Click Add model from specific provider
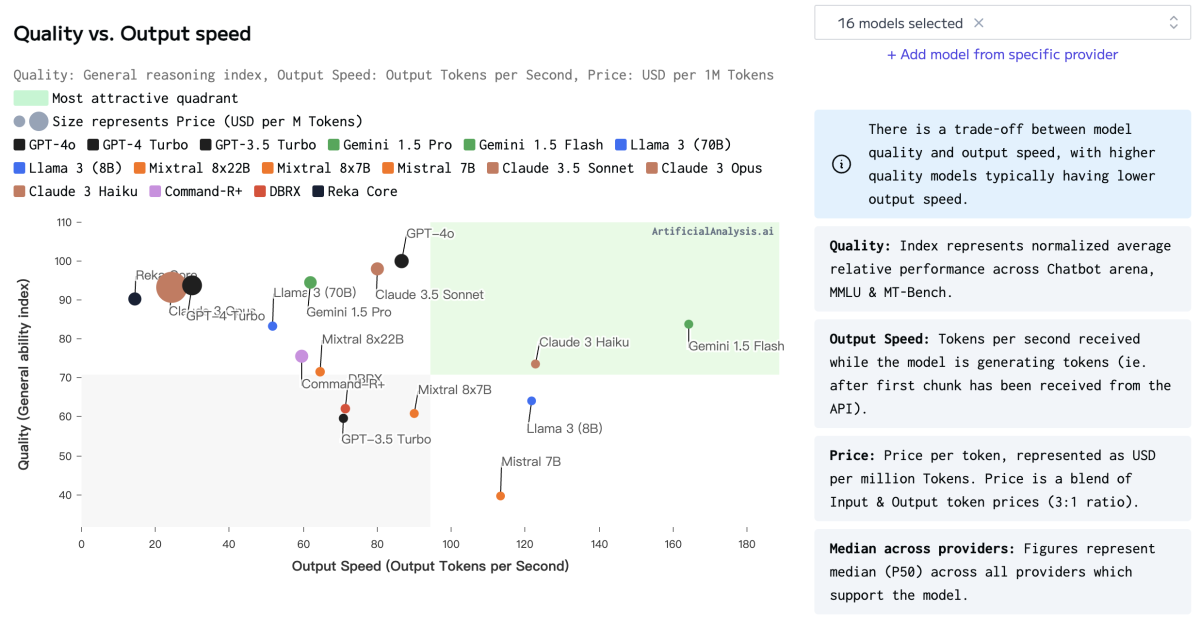The width and height of the screenshot is (1200, 628). 1002,55
